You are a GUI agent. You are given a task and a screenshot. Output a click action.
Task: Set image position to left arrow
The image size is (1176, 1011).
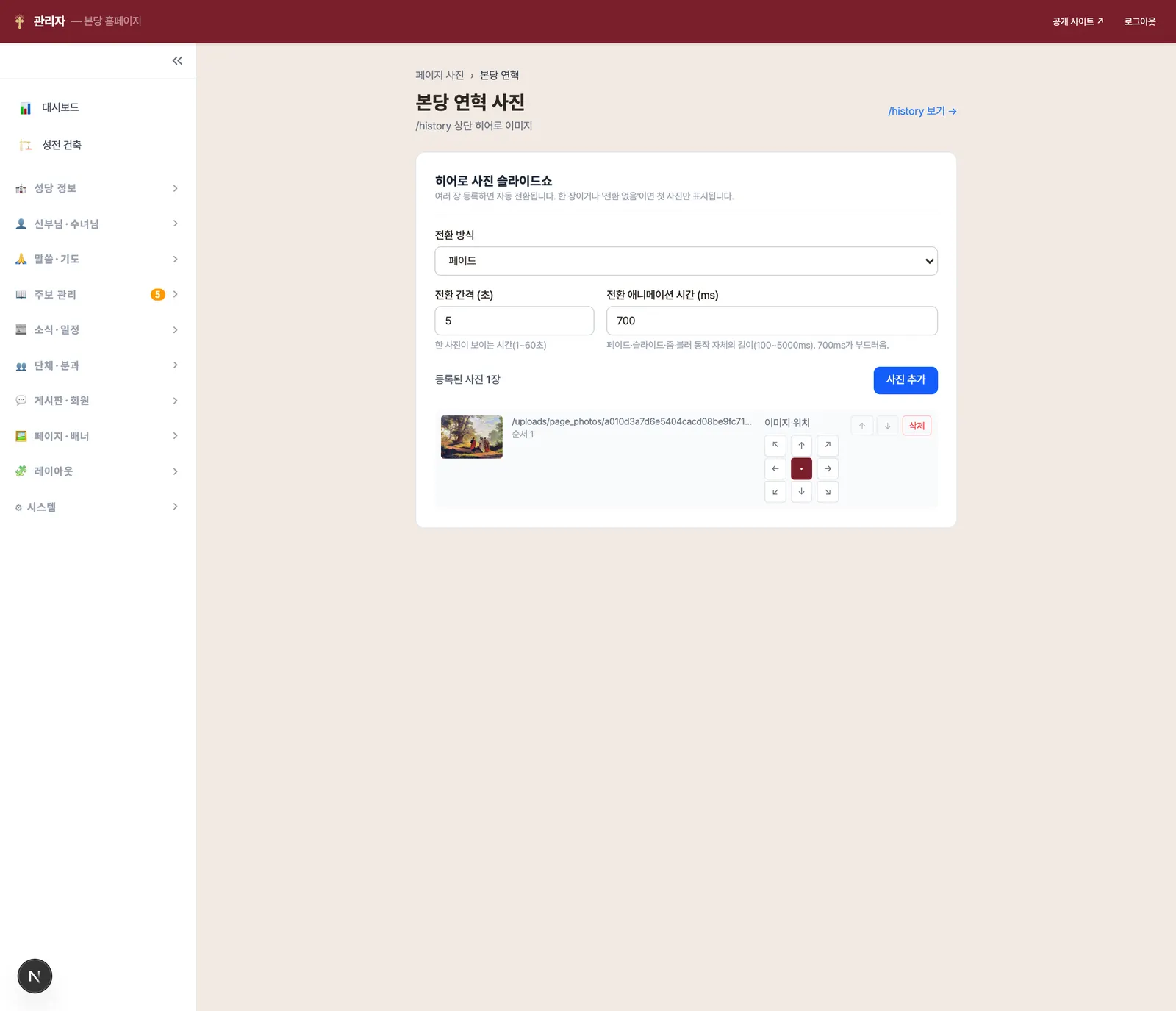click(x=775, y=469)
